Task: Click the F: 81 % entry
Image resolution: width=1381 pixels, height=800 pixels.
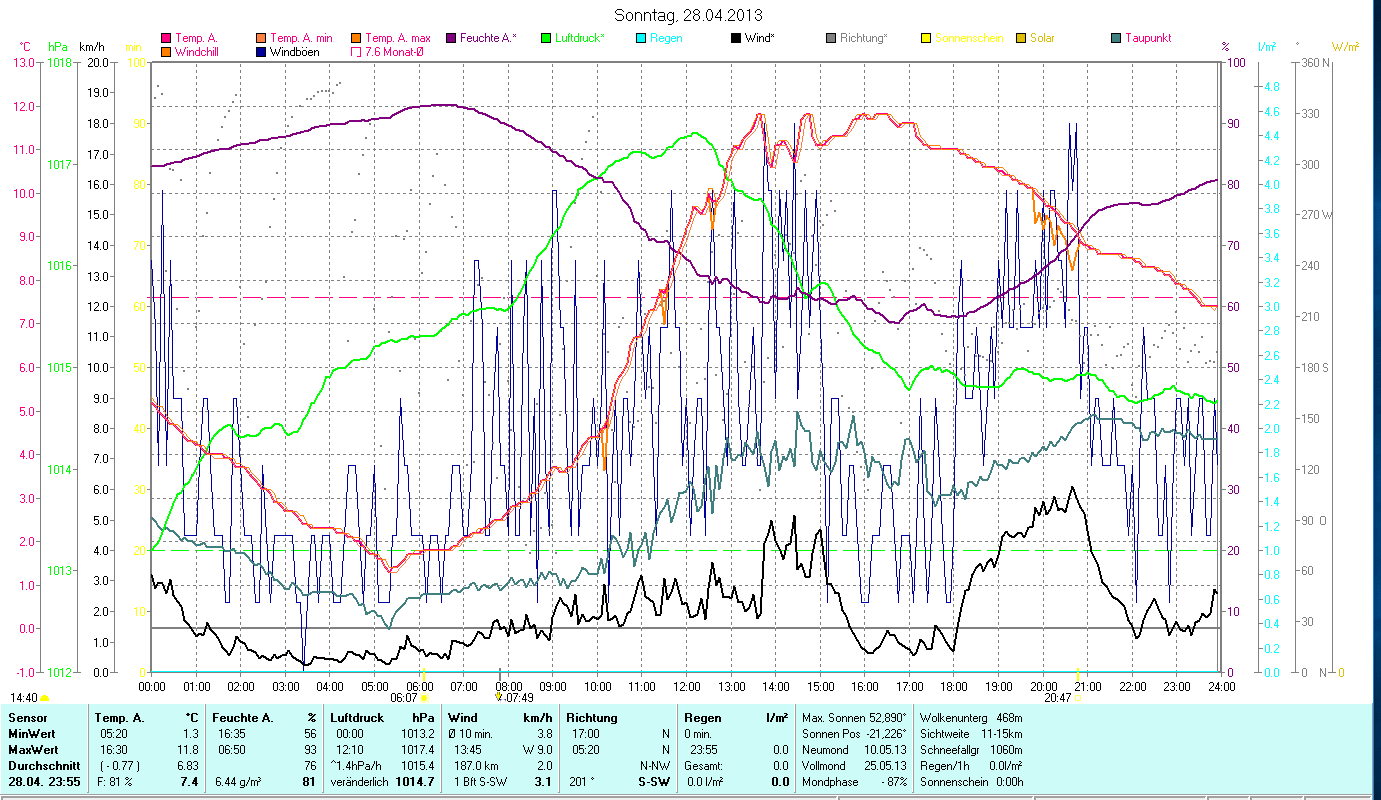Action: (114, 782)
